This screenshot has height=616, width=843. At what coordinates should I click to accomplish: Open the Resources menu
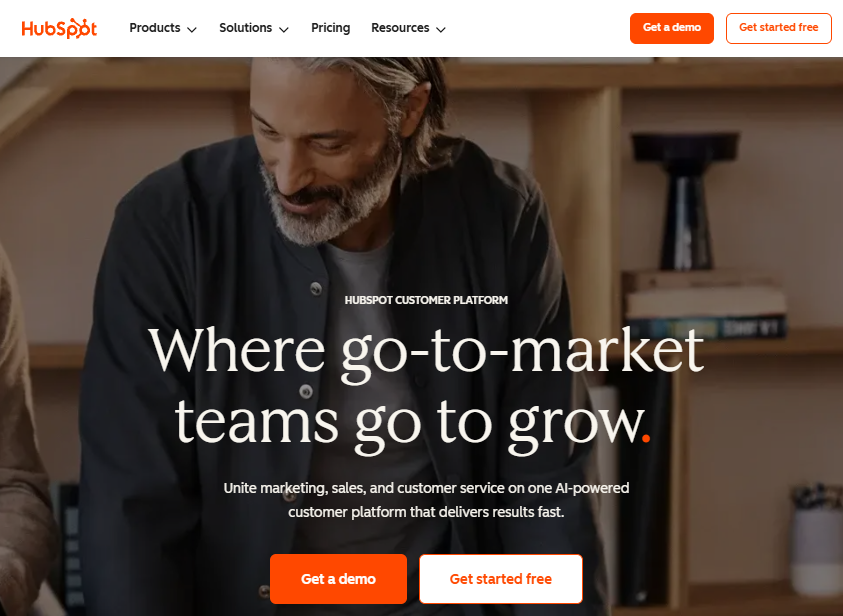[x=408, y=28]
